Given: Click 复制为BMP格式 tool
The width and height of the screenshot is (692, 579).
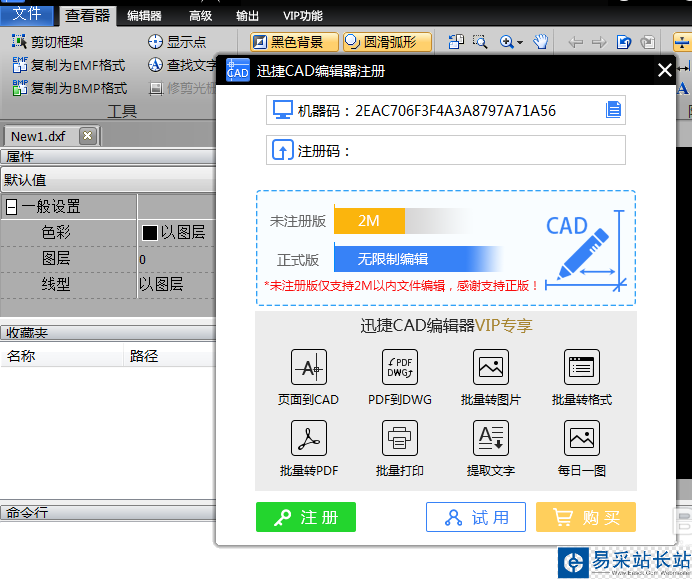Looking at the screenshot, I should (70, 88).
